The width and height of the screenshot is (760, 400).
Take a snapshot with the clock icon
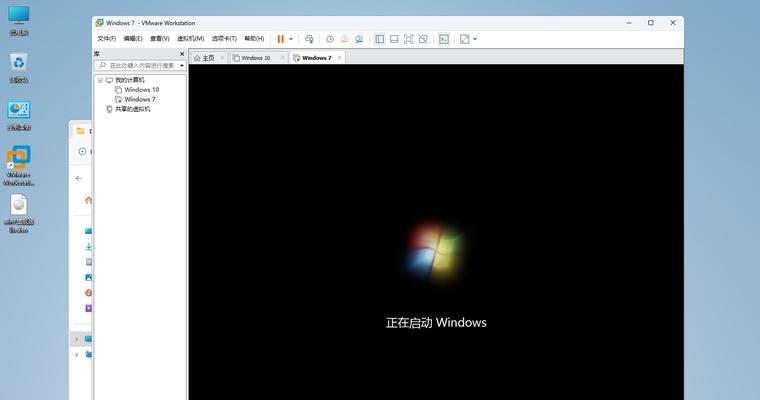point(330,39)
